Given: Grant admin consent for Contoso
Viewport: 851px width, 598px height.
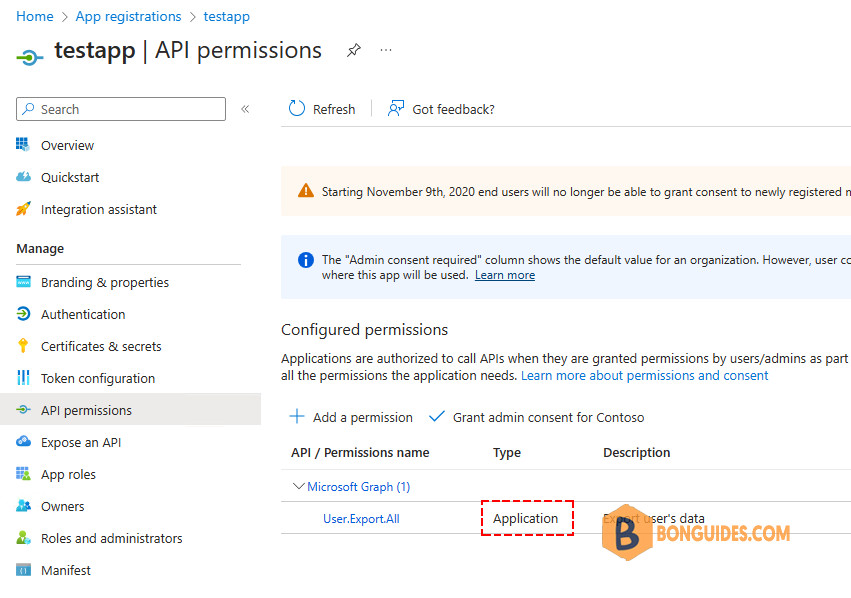Looking at the screenshot, I should pos(548,417).
